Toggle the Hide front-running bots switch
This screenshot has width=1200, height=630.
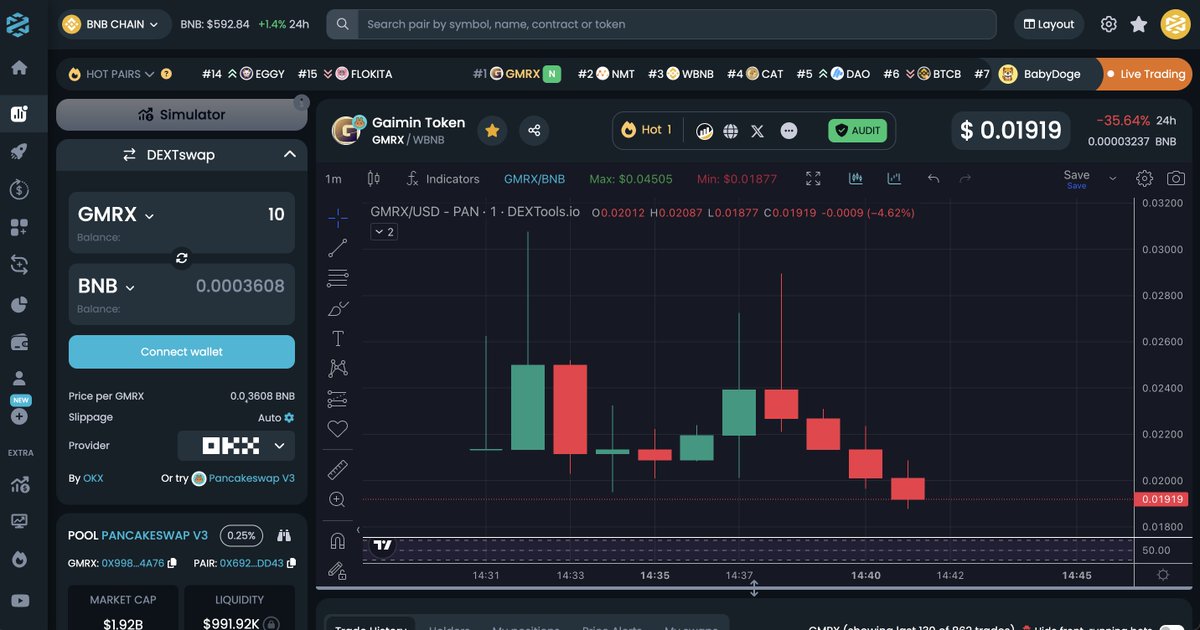tap(1171, 627)
